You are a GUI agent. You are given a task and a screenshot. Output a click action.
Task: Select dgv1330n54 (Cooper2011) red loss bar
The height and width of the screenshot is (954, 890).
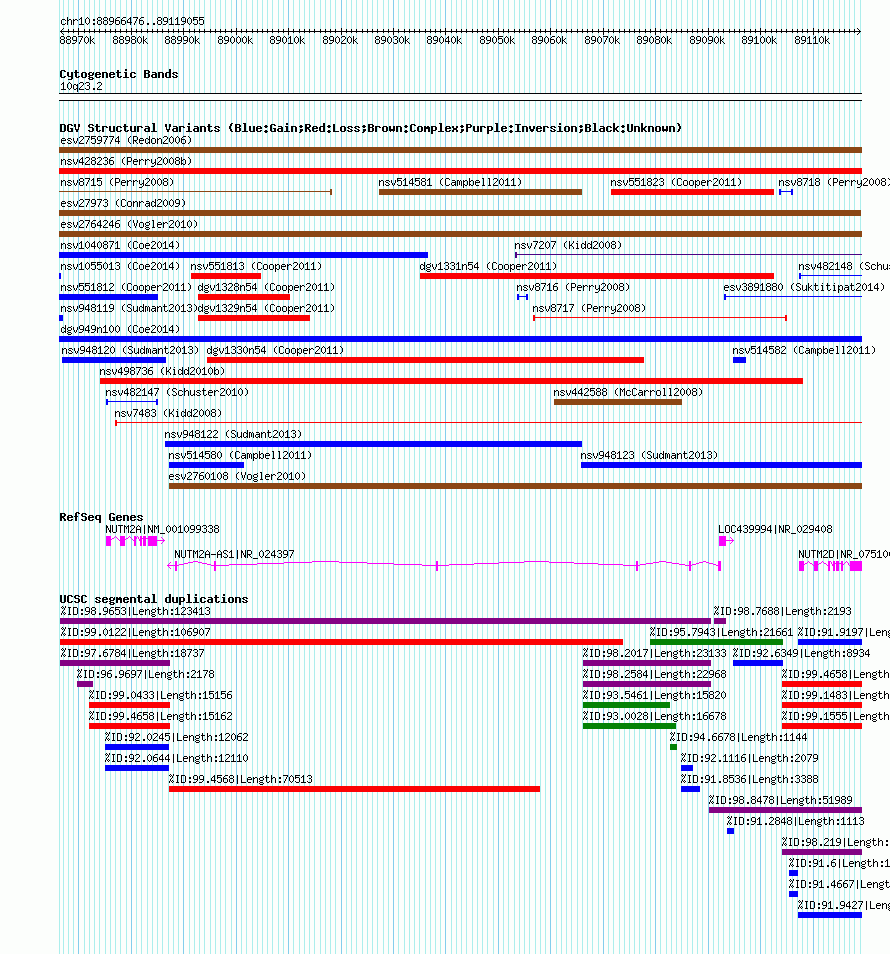click(425, 360)
